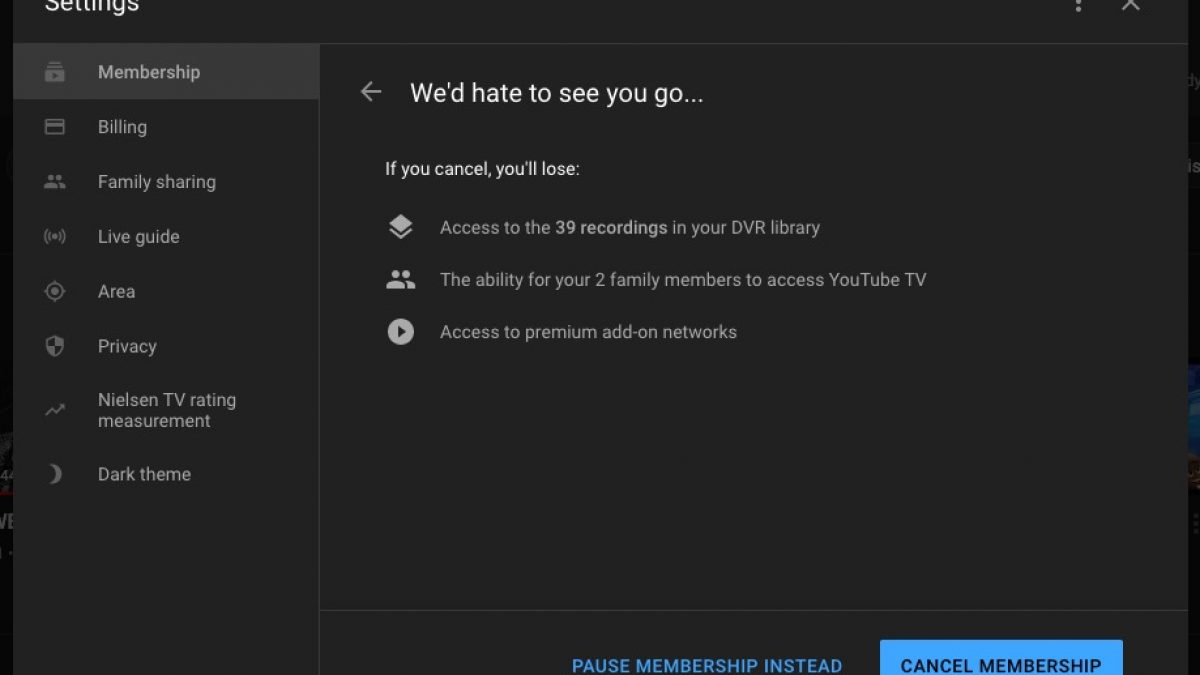Click the Cancel Membership button

(x=1001, y=660)
